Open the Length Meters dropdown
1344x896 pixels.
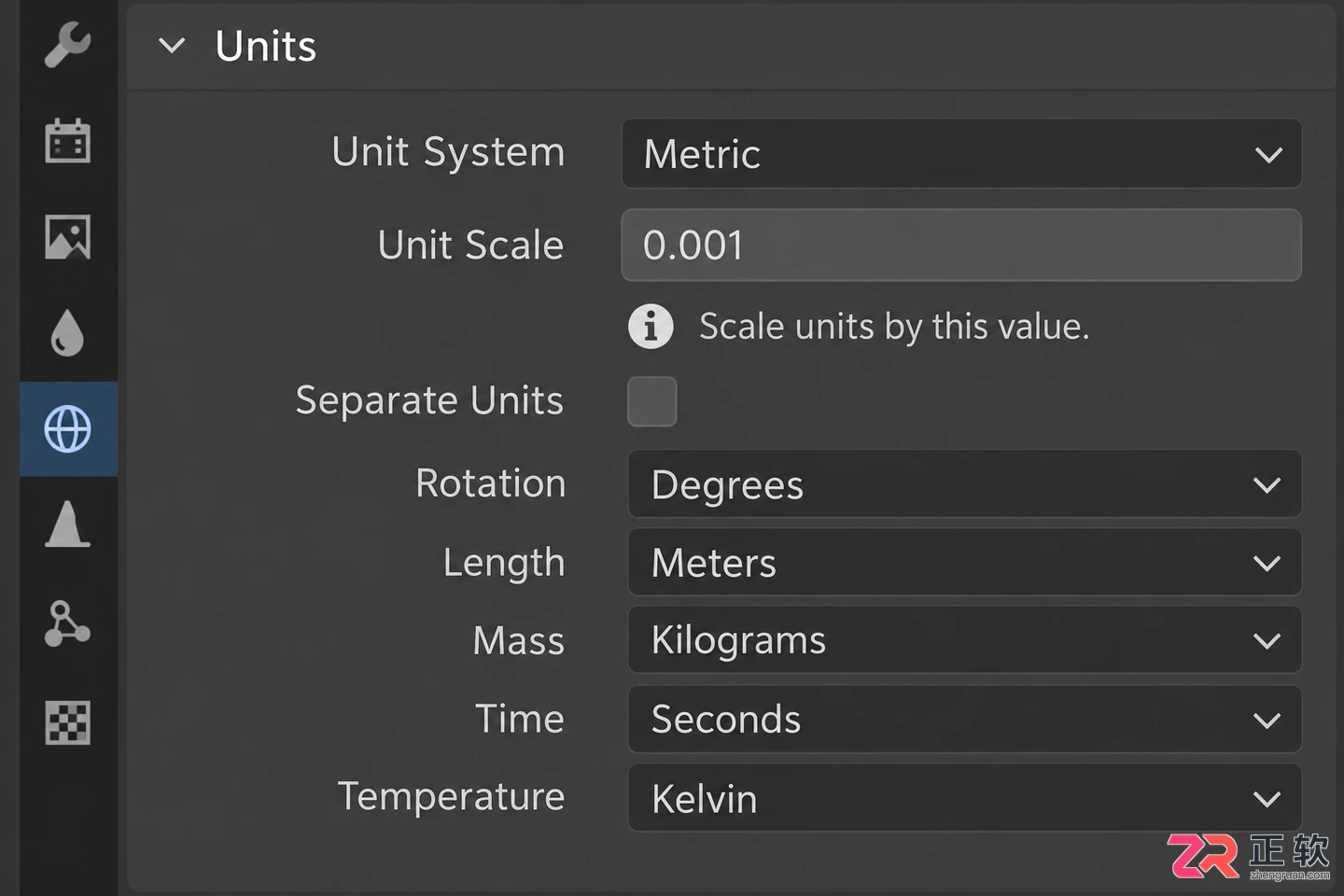(x=964, y=562)
